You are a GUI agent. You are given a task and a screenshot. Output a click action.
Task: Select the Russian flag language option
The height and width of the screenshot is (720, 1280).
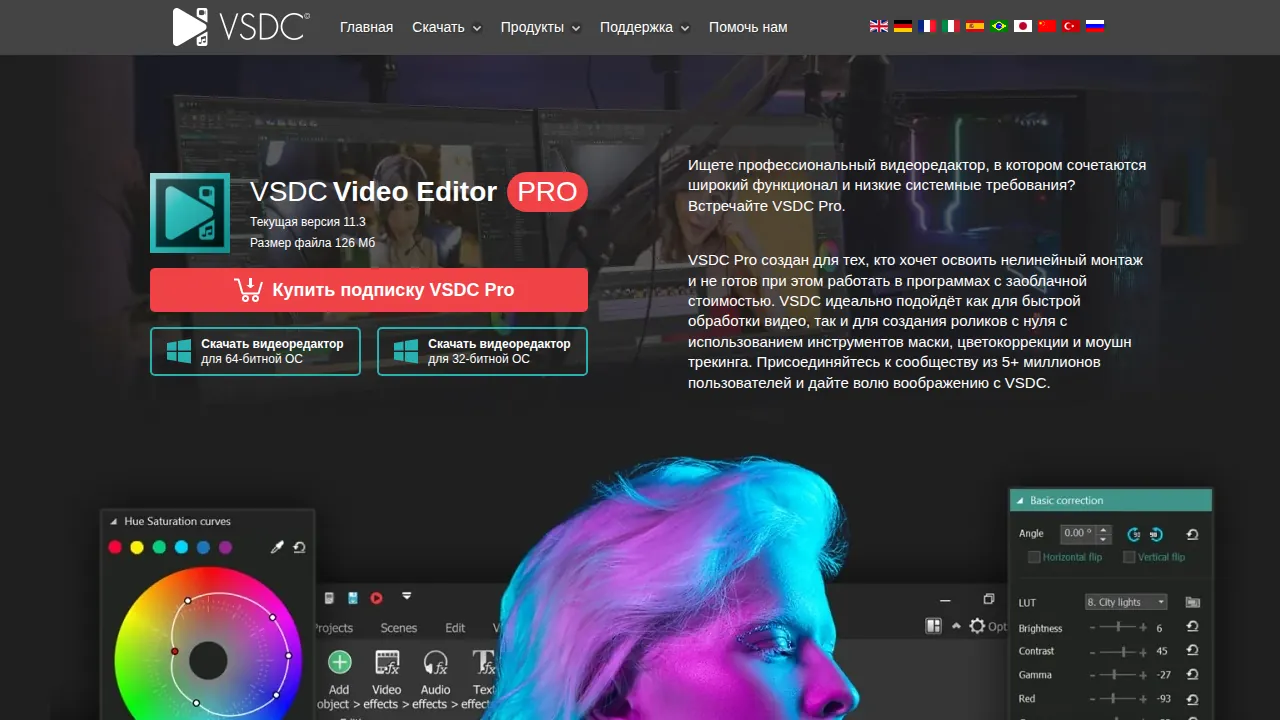click(x=1095, y=27)
